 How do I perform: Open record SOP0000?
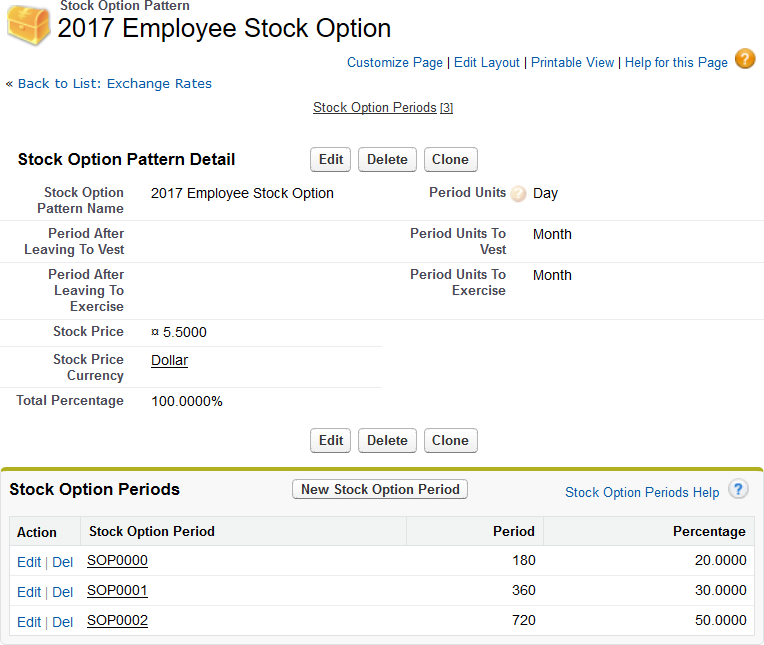tap(117, 560)
